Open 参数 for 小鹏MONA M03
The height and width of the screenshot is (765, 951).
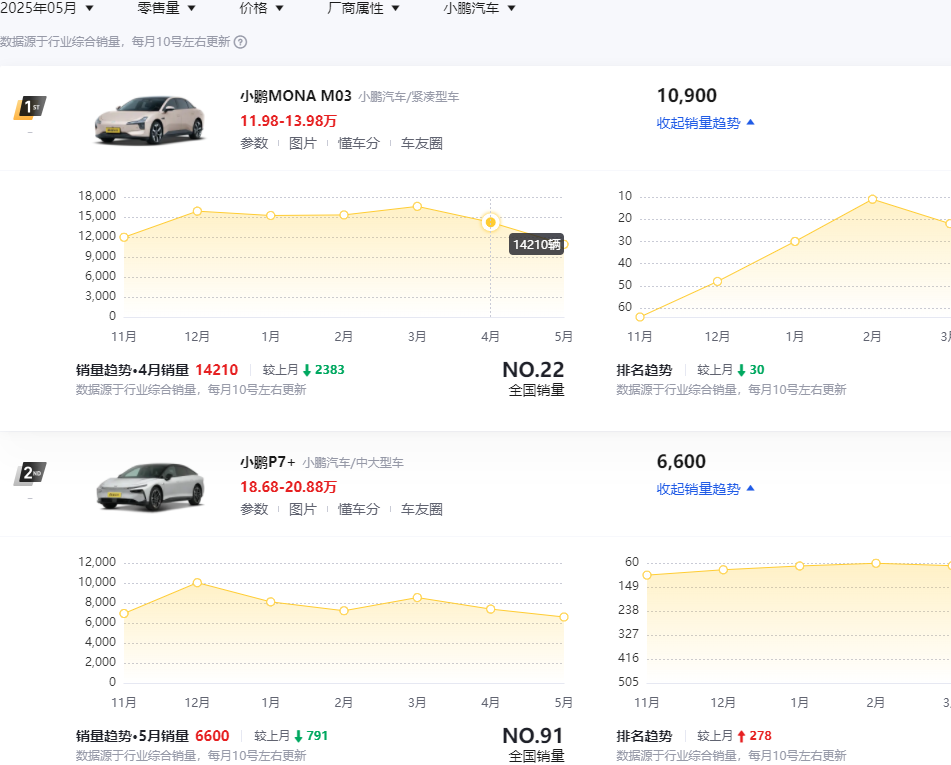[254, 143]
